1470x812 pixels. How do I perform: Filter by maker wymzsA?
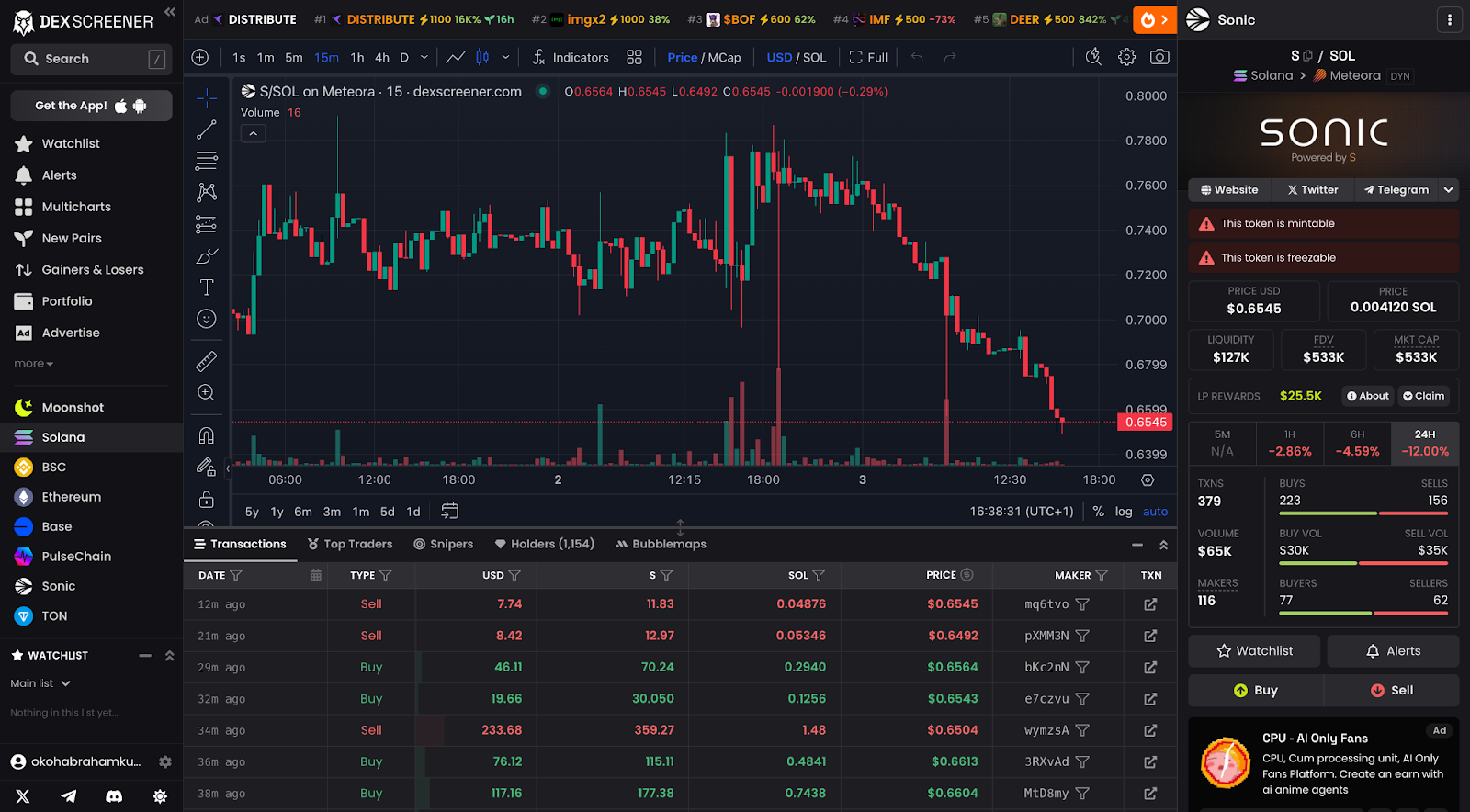point(1082,730)
